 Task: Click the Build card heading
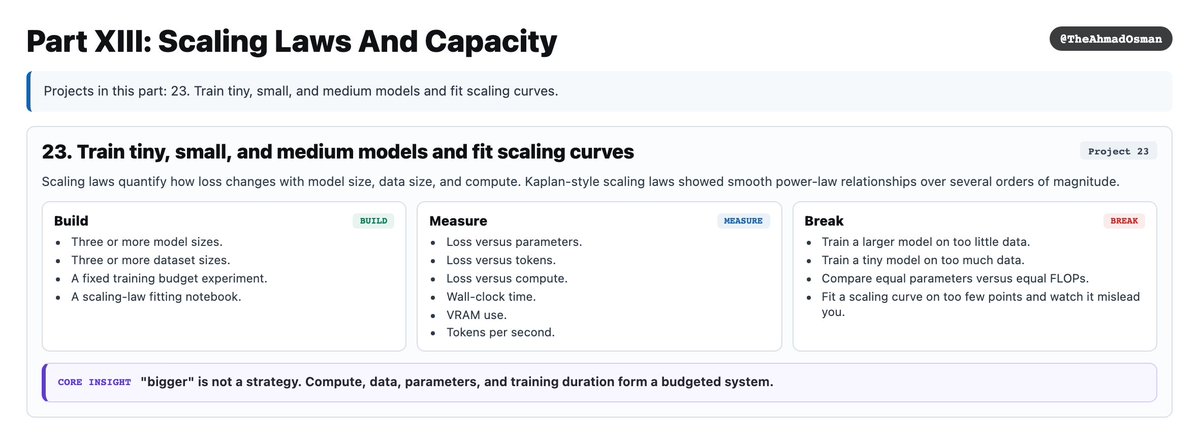click(71, 221)
